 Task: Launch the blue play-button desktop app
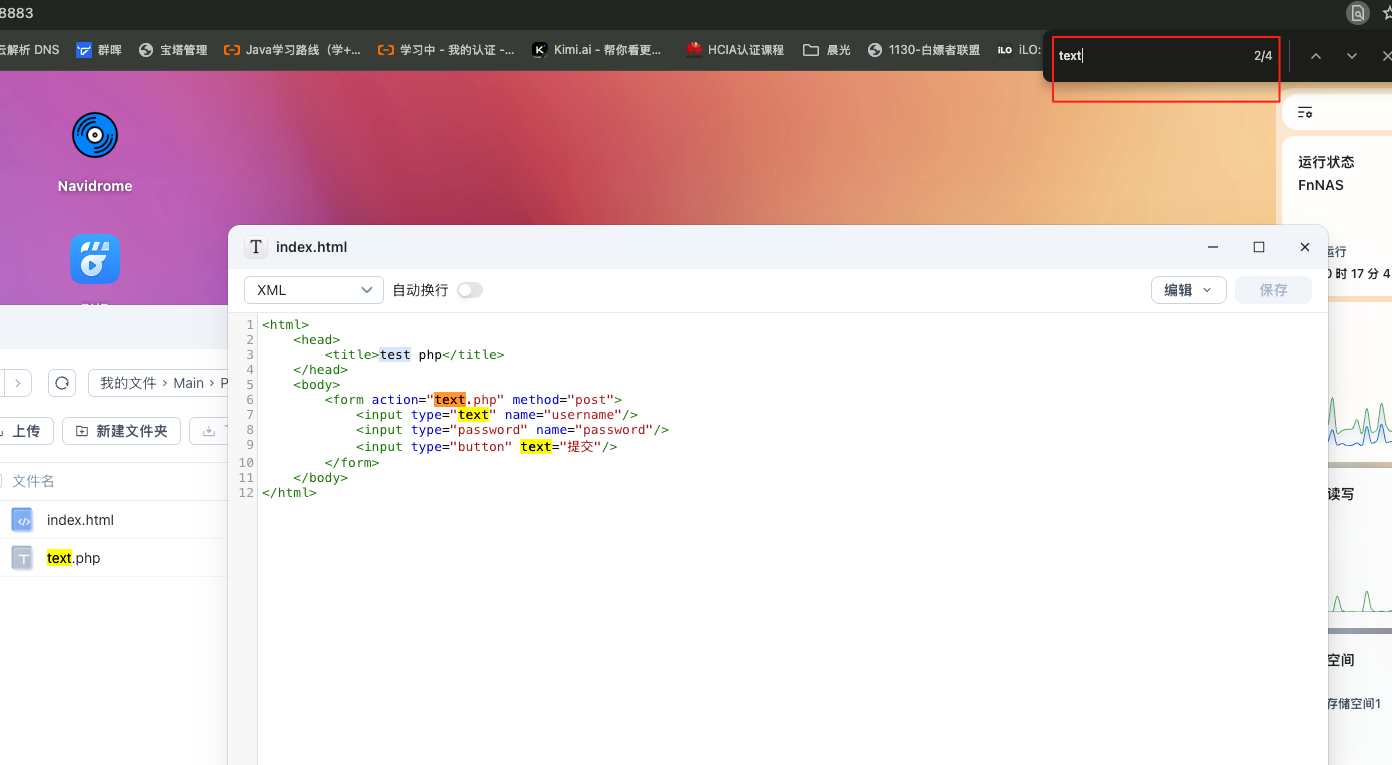95,259
